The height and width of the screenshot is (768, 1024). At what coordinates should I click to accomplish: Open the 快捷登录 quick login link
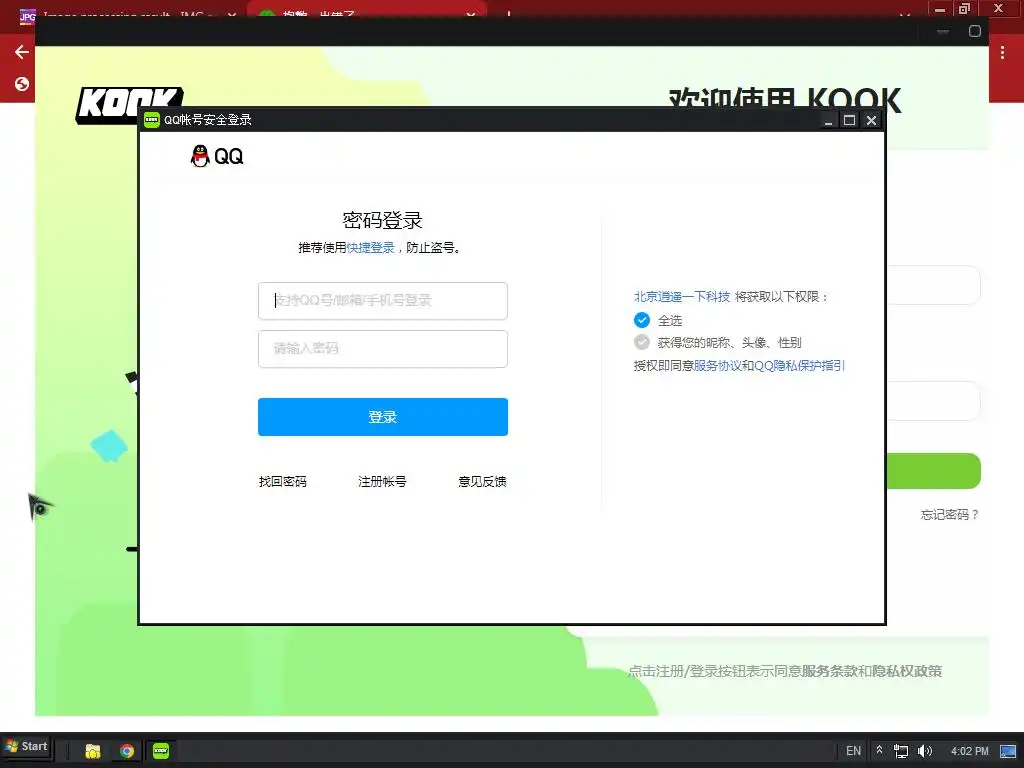click(370, 248)
